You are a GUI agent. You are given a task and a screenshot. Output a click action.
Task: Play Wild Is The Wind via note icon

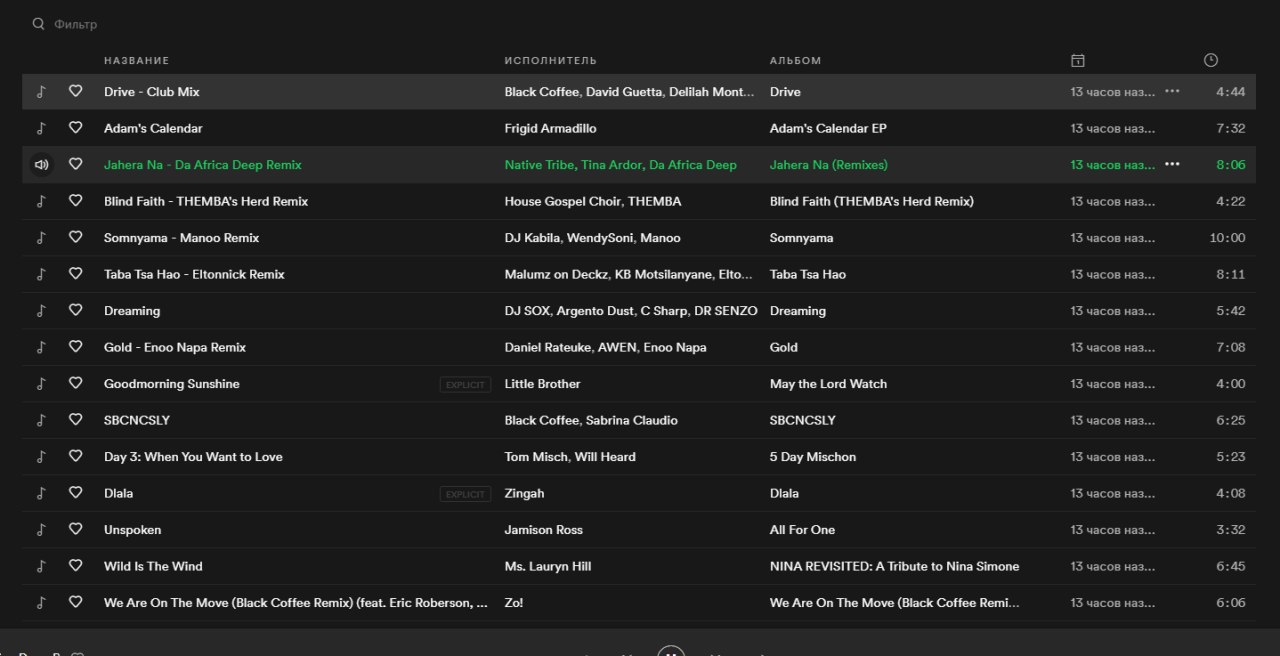[41, 566]
